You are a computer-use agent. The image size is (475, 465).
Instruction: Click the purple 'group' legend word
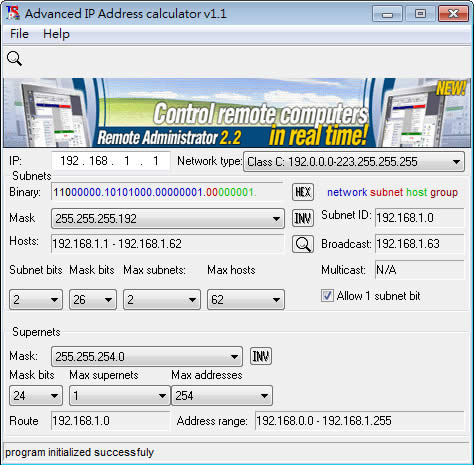coord(444,192)
